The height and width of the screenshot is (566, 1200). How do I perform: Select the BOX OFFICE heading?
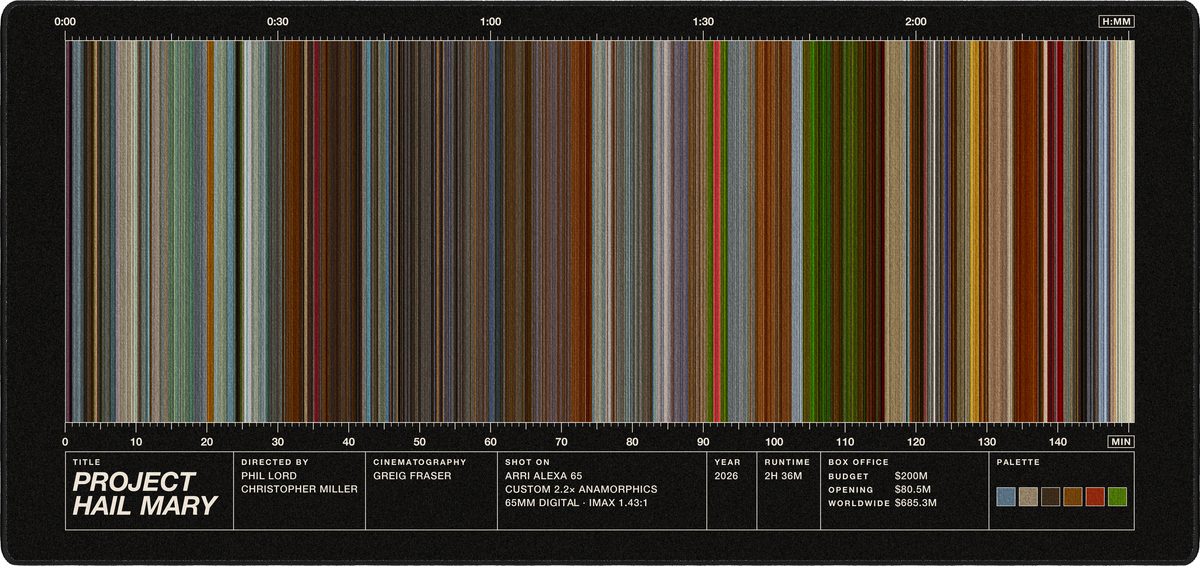click(858, 462)
